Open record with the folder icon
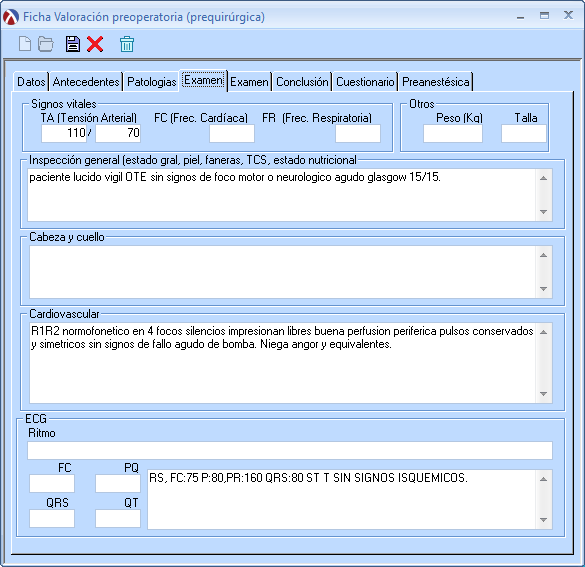Viewport: 585px width, 567px height. pyautogui.click(x=46, y=44)
